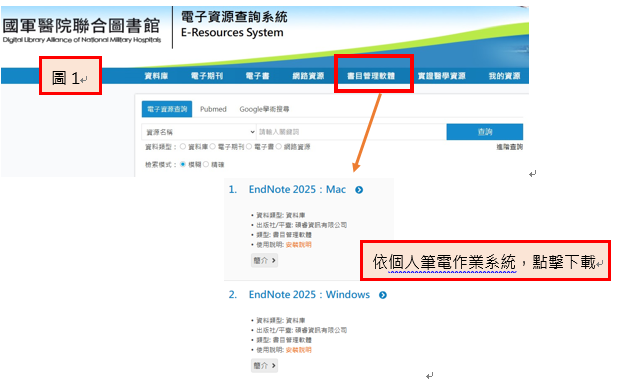
Task: Open the 網路資源 navigation item
Action: point(308,76)
